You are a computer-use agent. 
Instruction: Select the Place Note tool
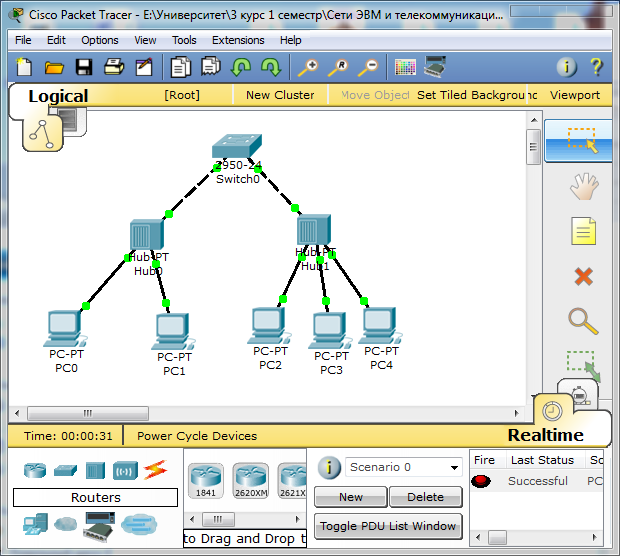[x=583, y=231]
